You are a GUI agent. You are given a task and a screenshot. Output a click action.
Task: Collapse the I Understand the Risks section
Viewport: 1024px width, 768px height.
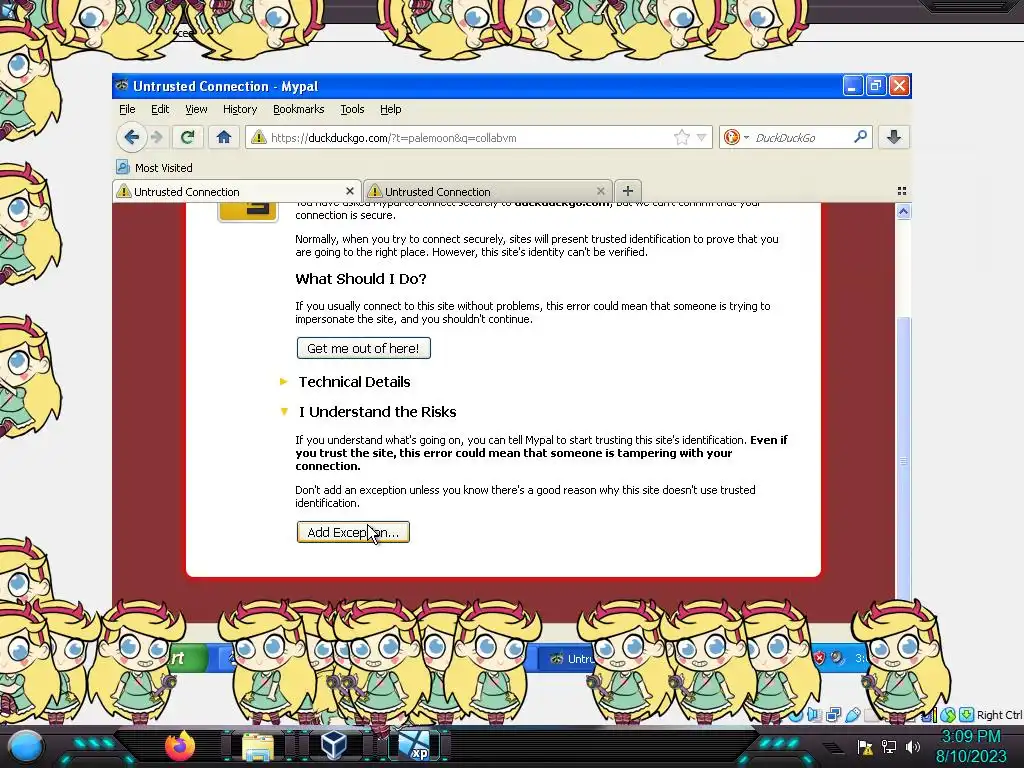(377, 411)
